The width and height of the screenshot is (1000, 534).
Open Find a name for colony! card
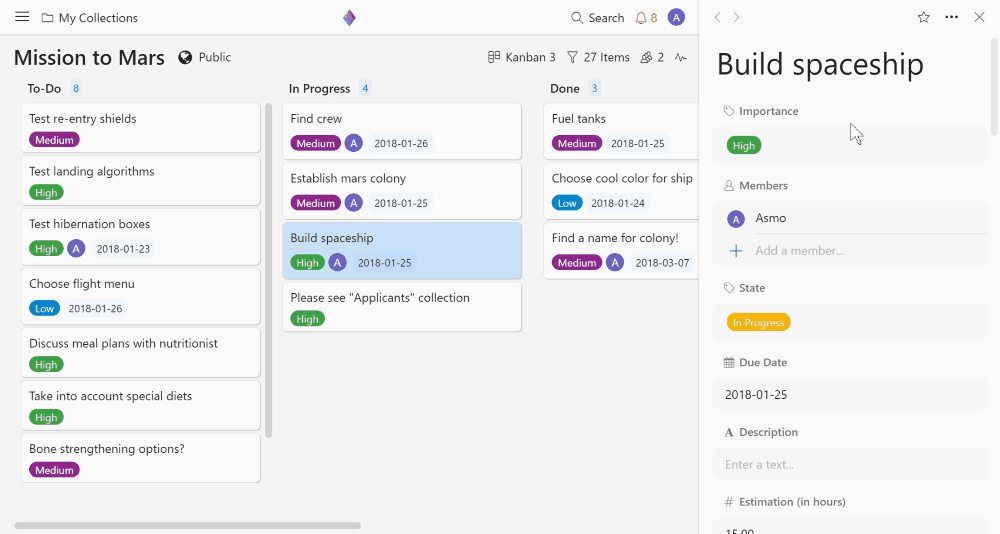point(622,251)
